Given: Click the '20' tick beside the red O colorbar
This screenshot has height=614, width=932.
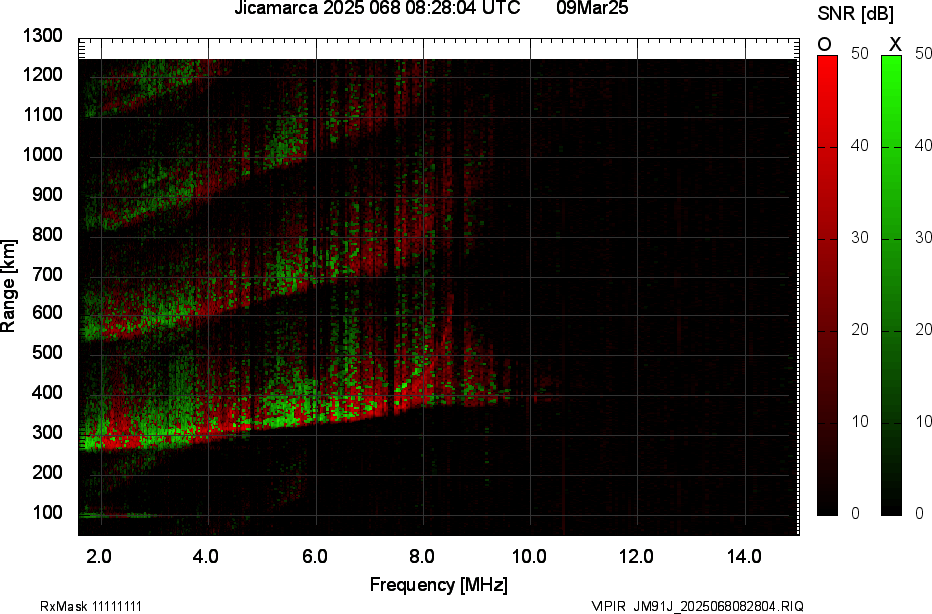Looking at the screenshot, I should pyautogui.click(x=860, y=330).
